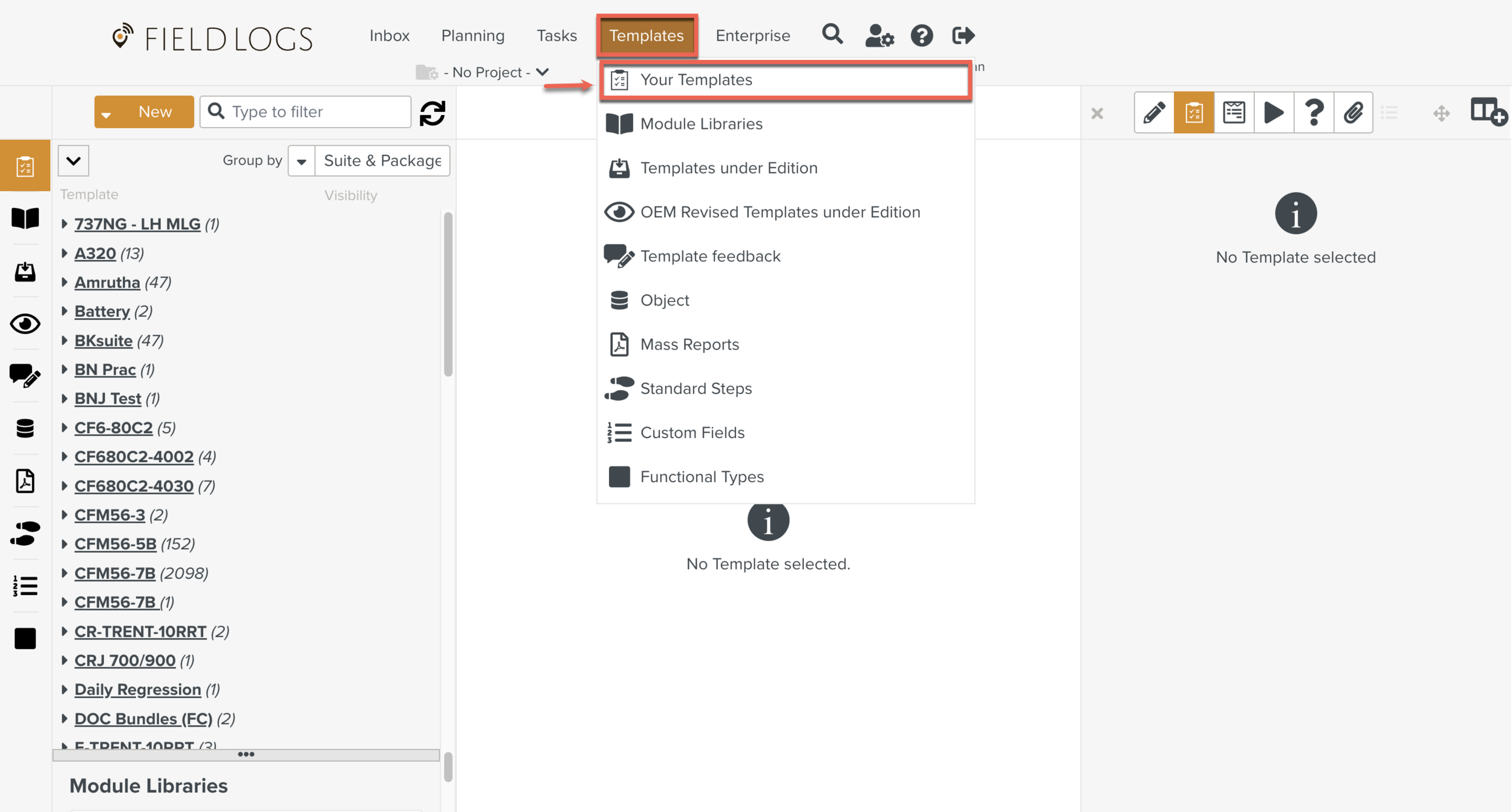Click the FieldLogs logo
Viewport: 1512px width, 812px height.
[212, 38]
